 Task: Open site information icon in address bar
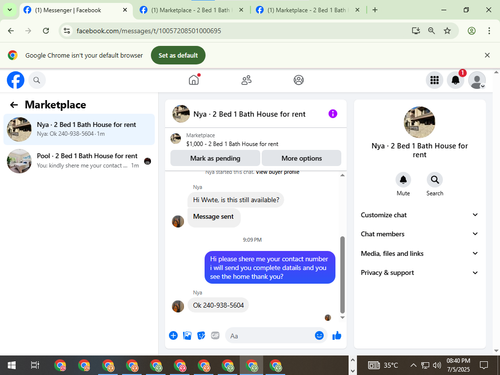tap(67, 31)
